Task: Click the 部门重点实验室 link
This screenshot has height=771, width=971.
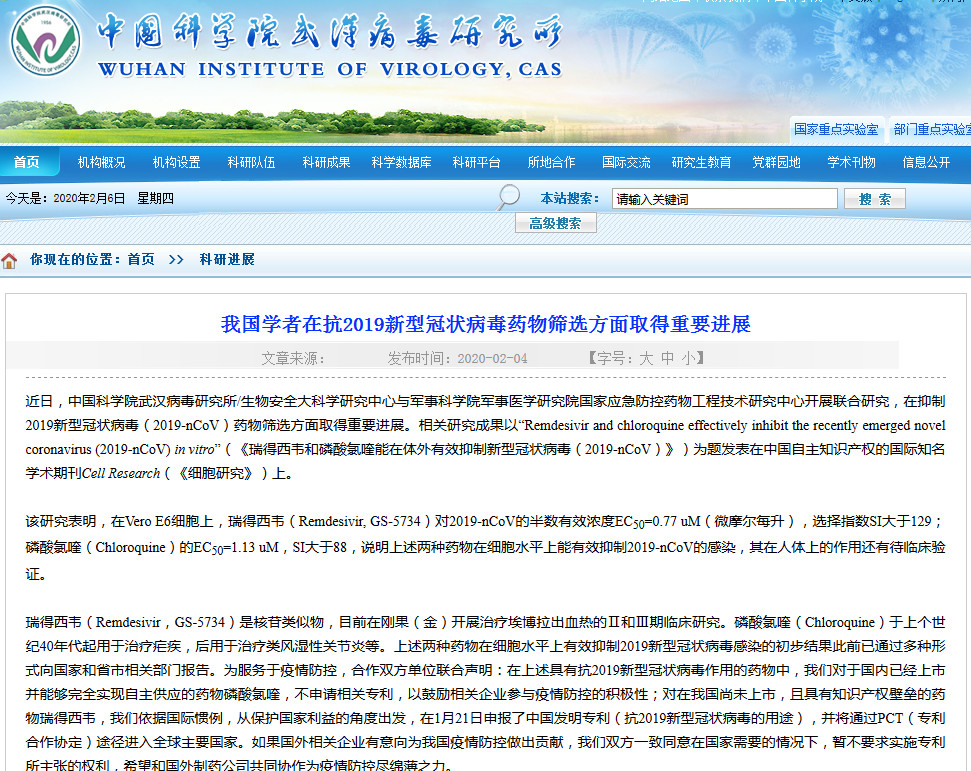Action: tap(931, 129)
